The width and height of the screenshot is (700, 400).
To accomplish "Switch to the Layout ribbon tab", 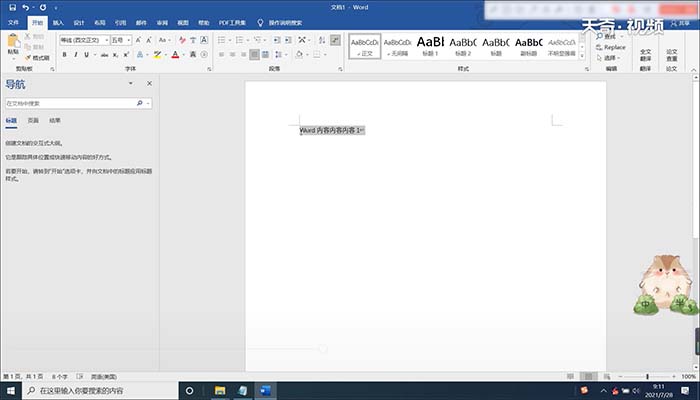I will coord(100,23).
